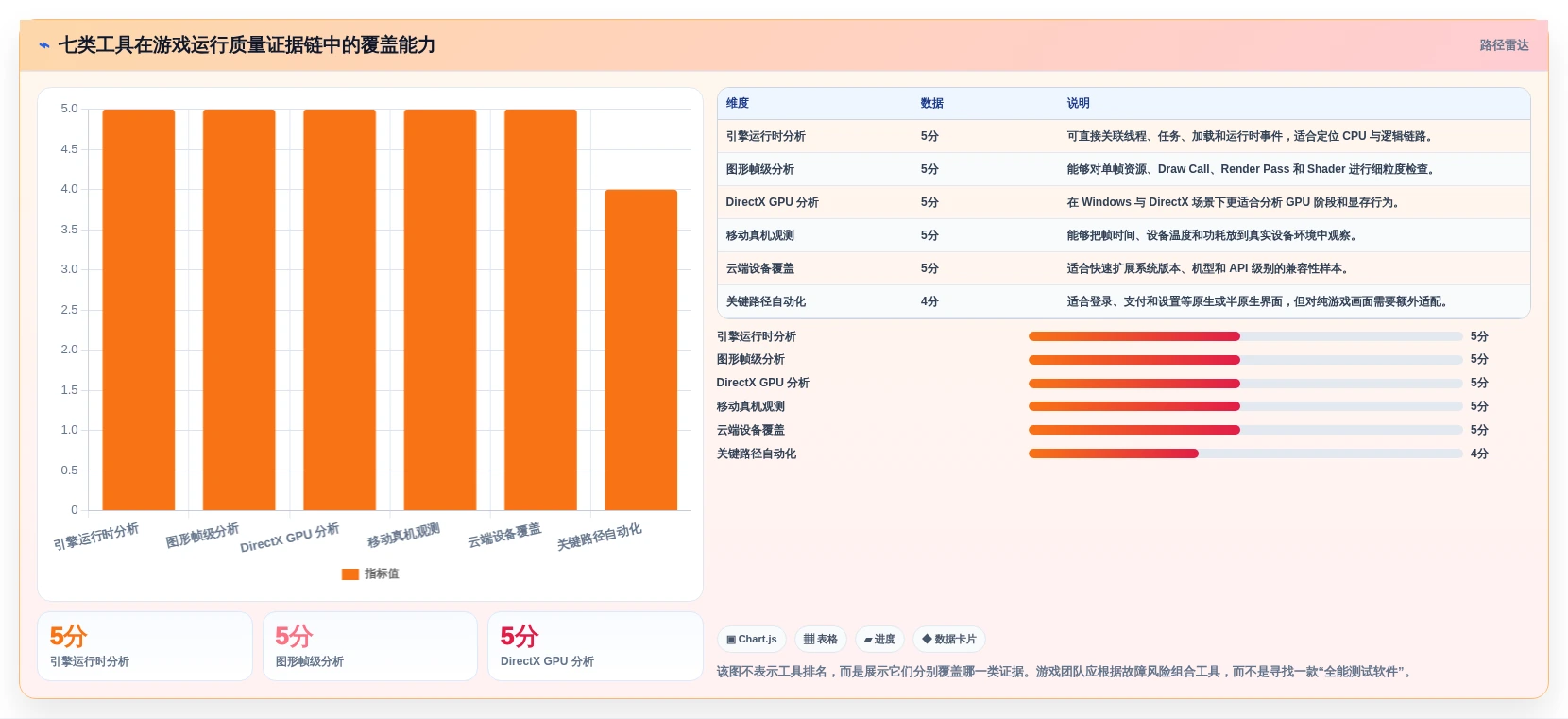This screenshot has width=1568, height=719.
Task: Click the card title 七类工具在游戏运行质量证据链中的覆盖能力
Action: coord(247,45)
